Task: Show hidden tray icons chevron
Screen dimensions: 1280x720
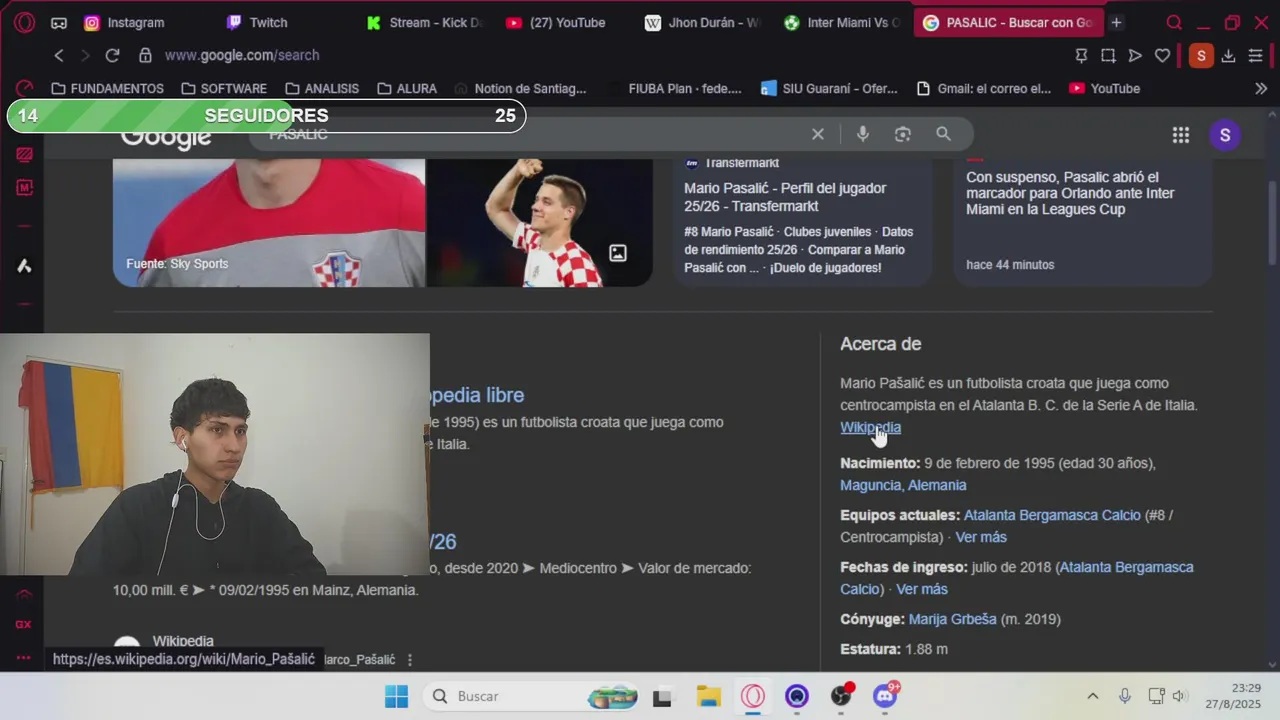Action: pyautogui.click(x=1093, y=696)
